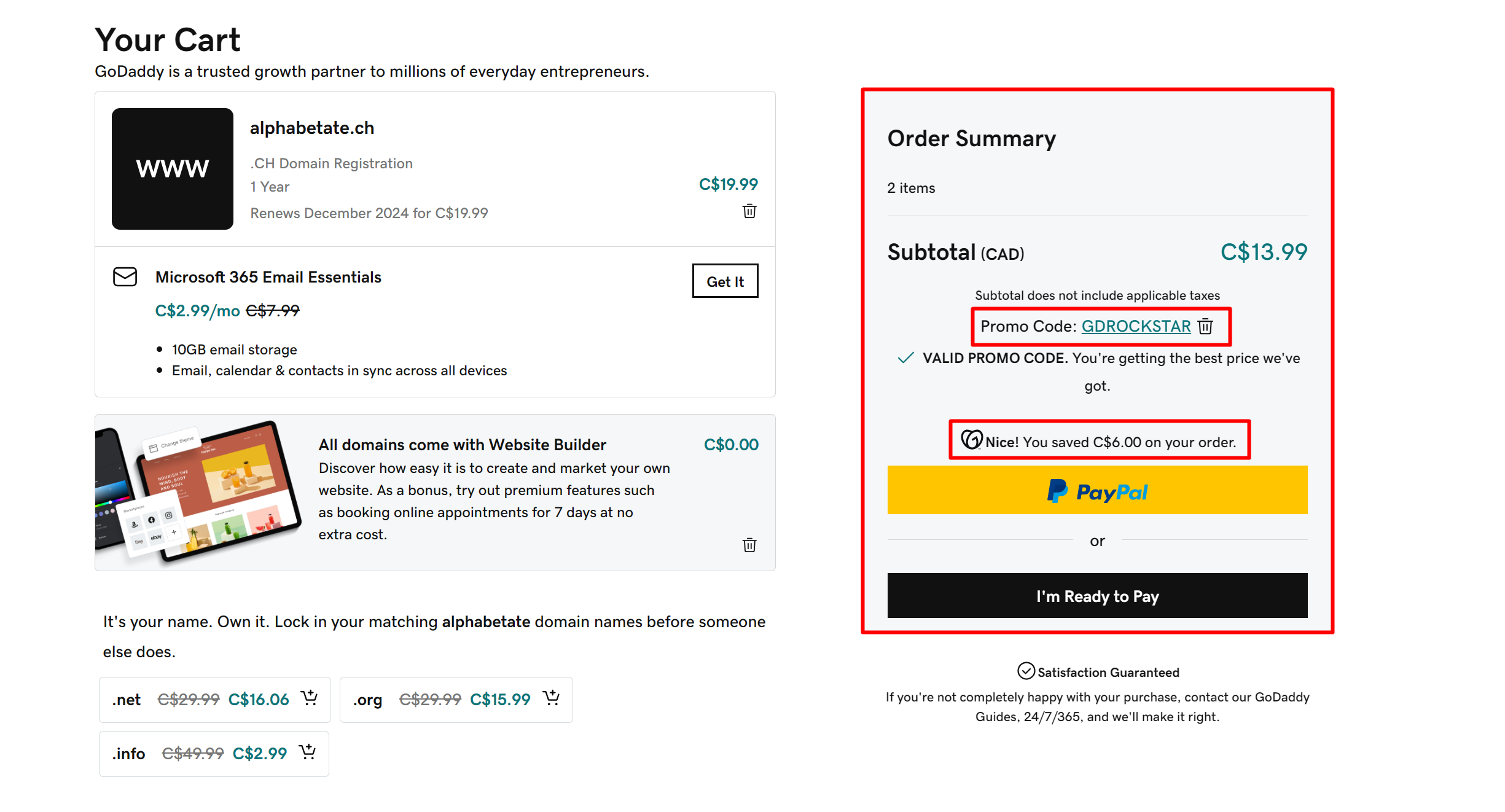Open the GDROCKSTAR promo code link
Viewport: 1505px width, 812px height.
pyautogui.click(x=1135, y=326)
